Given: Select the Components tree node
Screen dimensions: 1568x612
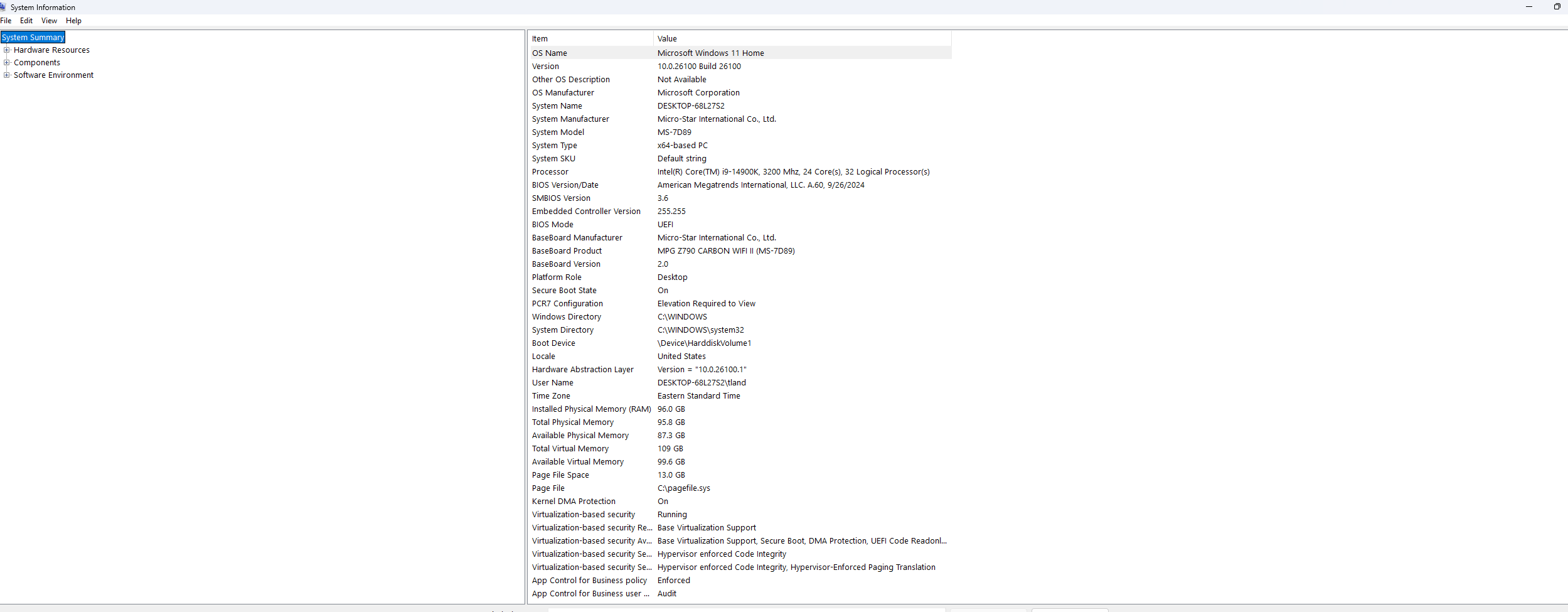Looking at the screenshot, I should coord(37,63).
